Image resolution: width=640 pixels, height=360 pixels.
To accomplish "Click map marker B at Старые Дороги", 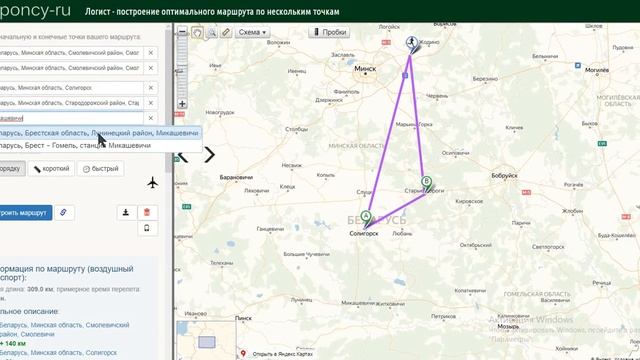I will pos(427,182).
